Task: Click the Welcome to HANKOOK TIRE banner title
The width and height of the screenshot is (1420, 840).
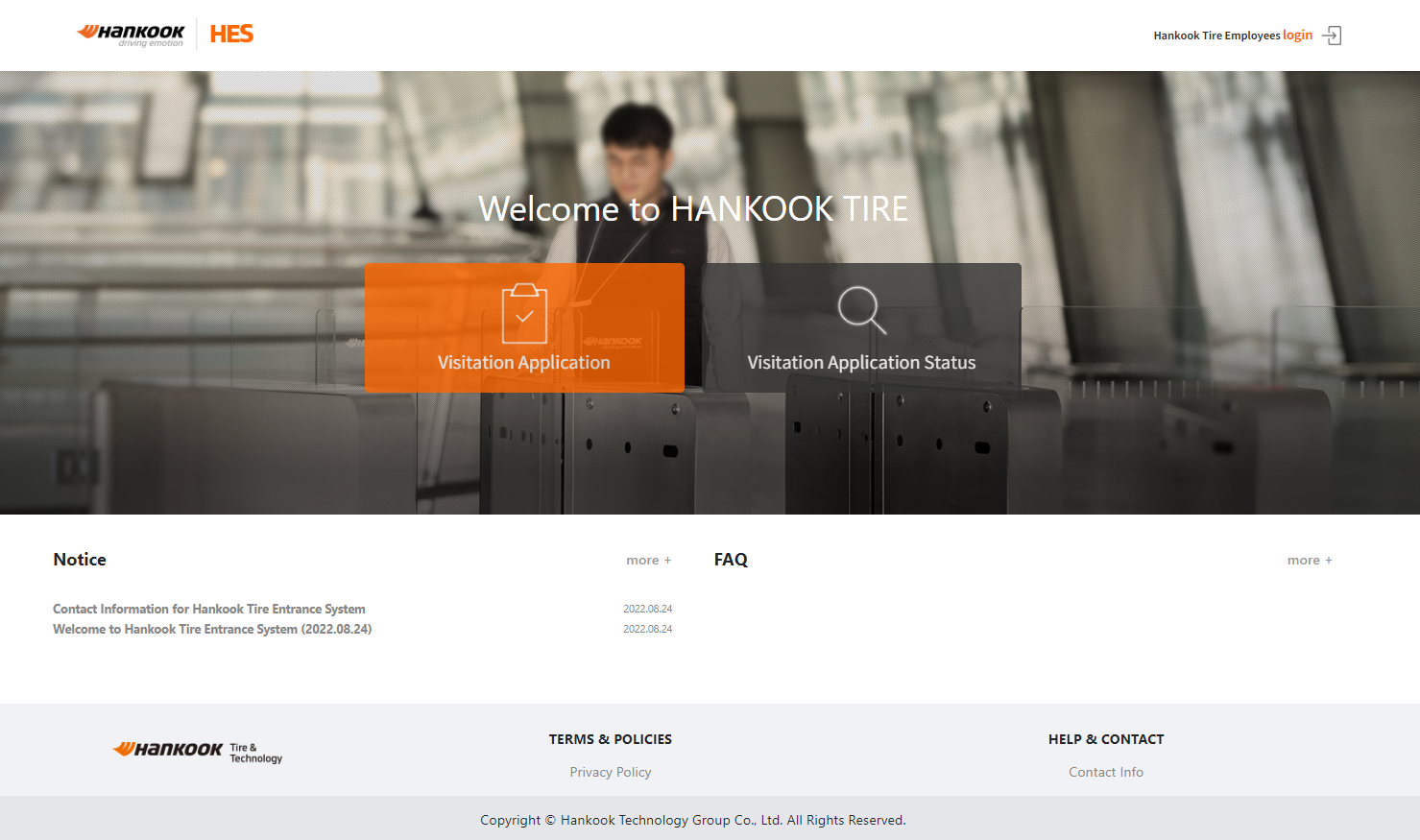Action: point(693,208)
